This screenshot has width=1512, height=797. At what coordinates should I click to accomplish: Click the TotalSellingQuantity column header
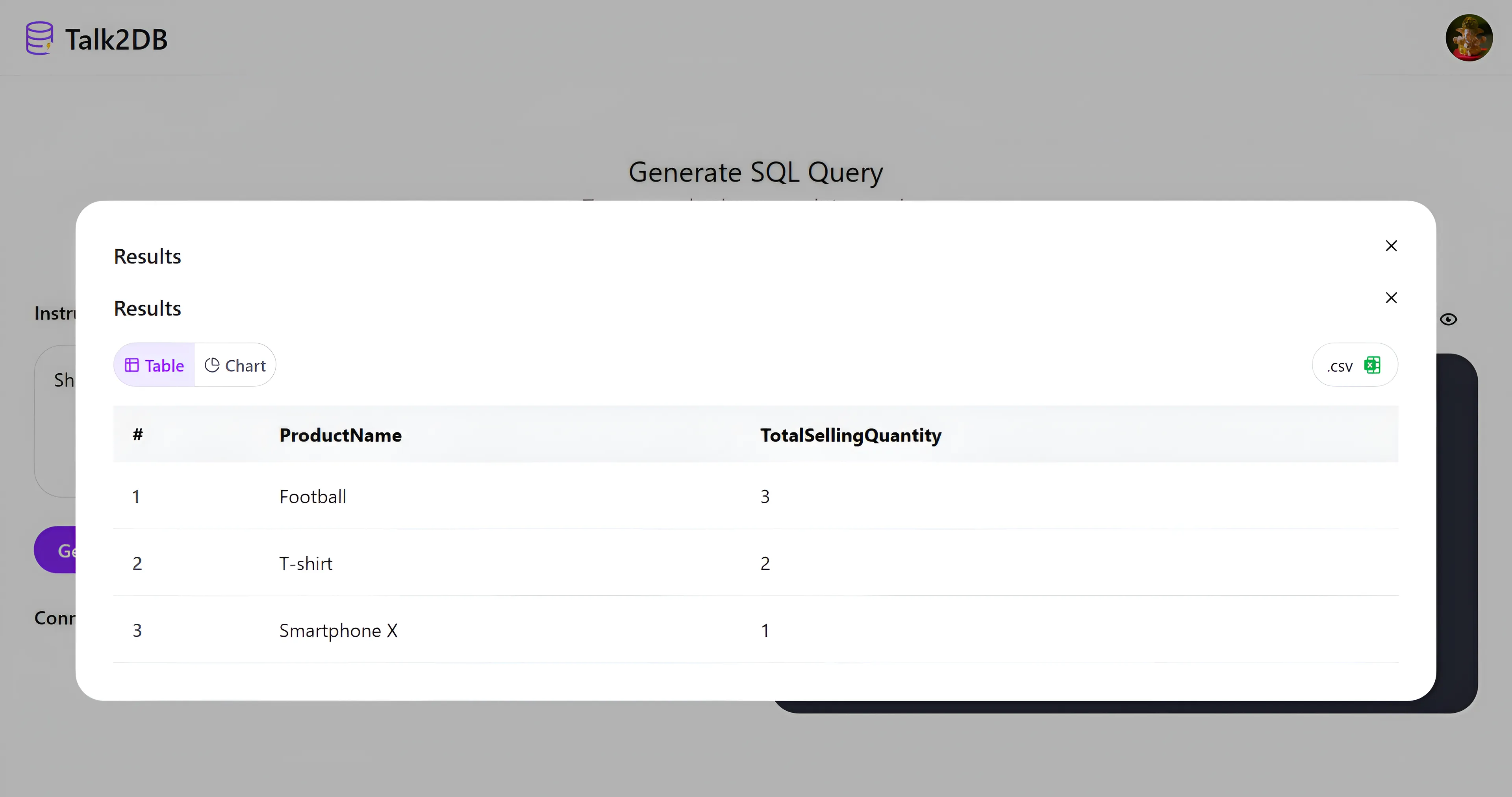(x=850, y=435)
